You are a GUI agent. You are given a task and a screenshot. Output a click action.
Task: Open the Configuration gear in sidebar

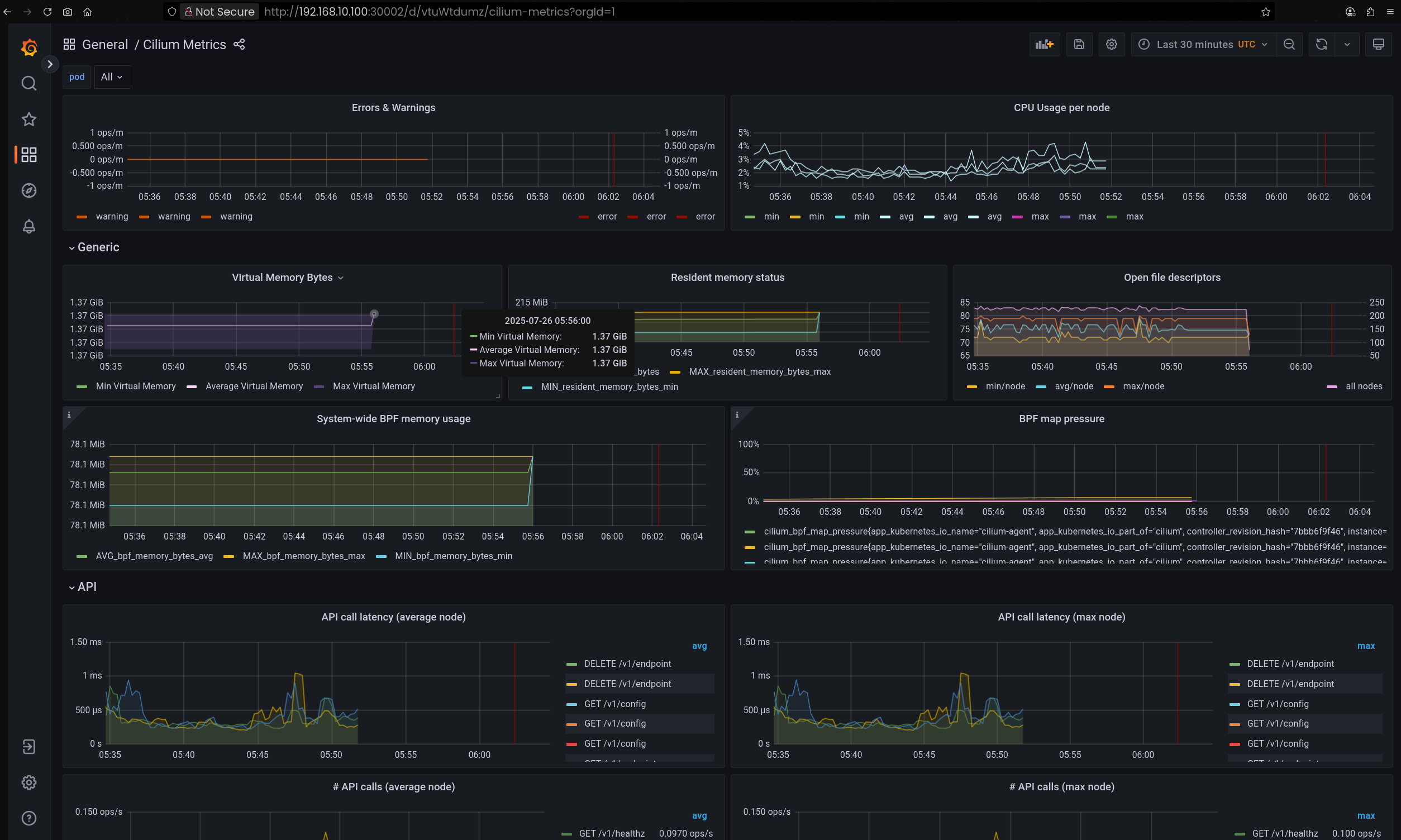point(29,782)
